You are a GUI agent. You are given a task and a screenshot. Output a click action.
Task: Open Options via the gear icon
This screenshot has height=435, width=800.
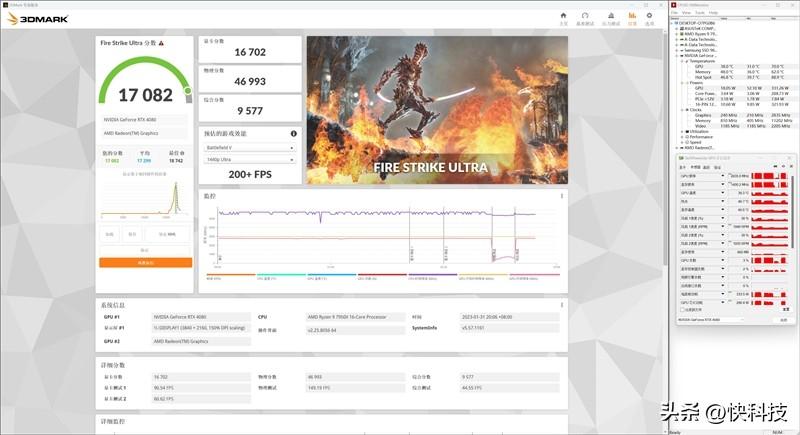(x=649, y=16)
